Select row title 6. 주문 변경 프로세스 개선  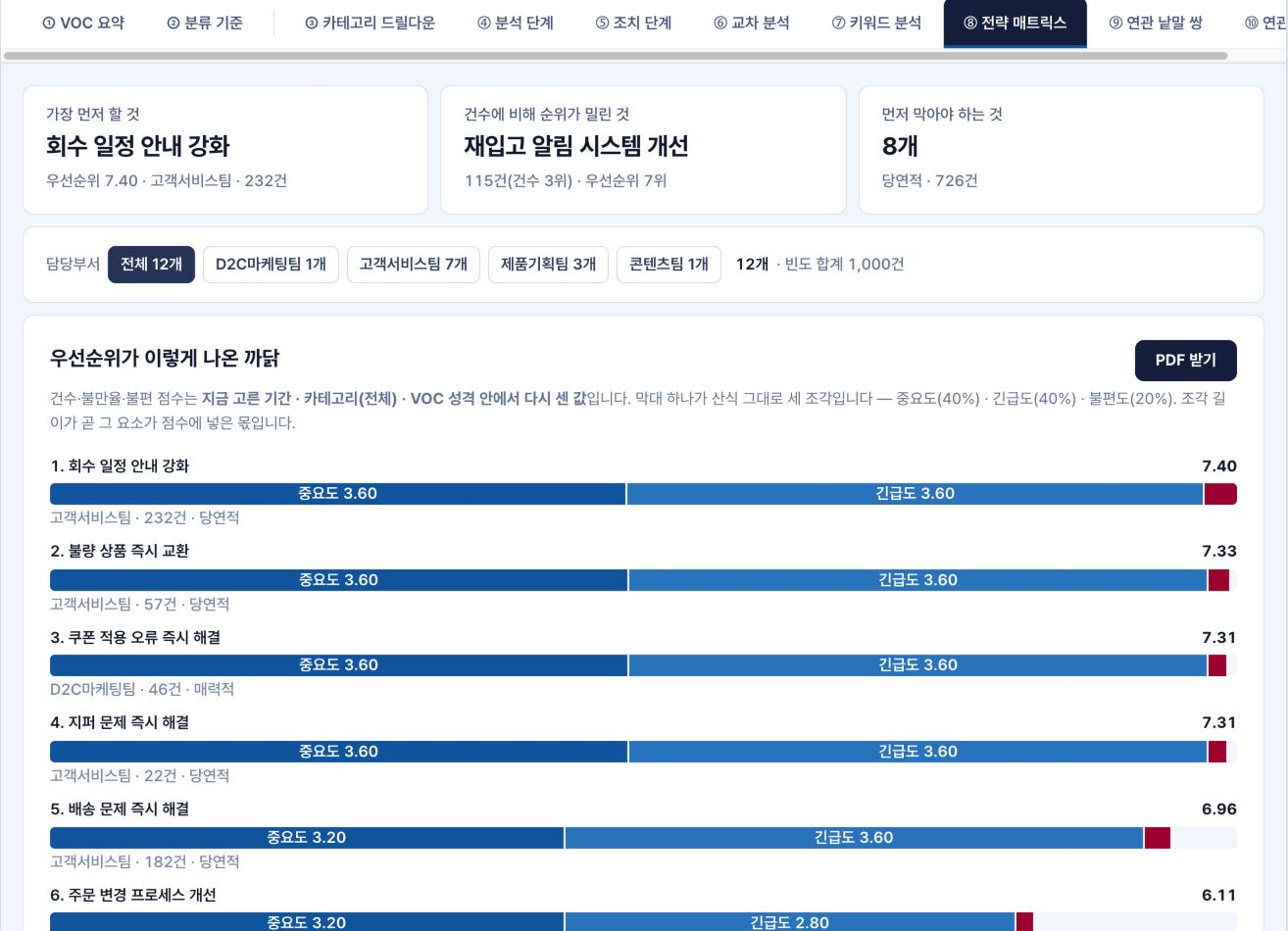click(x=133, y=895)
